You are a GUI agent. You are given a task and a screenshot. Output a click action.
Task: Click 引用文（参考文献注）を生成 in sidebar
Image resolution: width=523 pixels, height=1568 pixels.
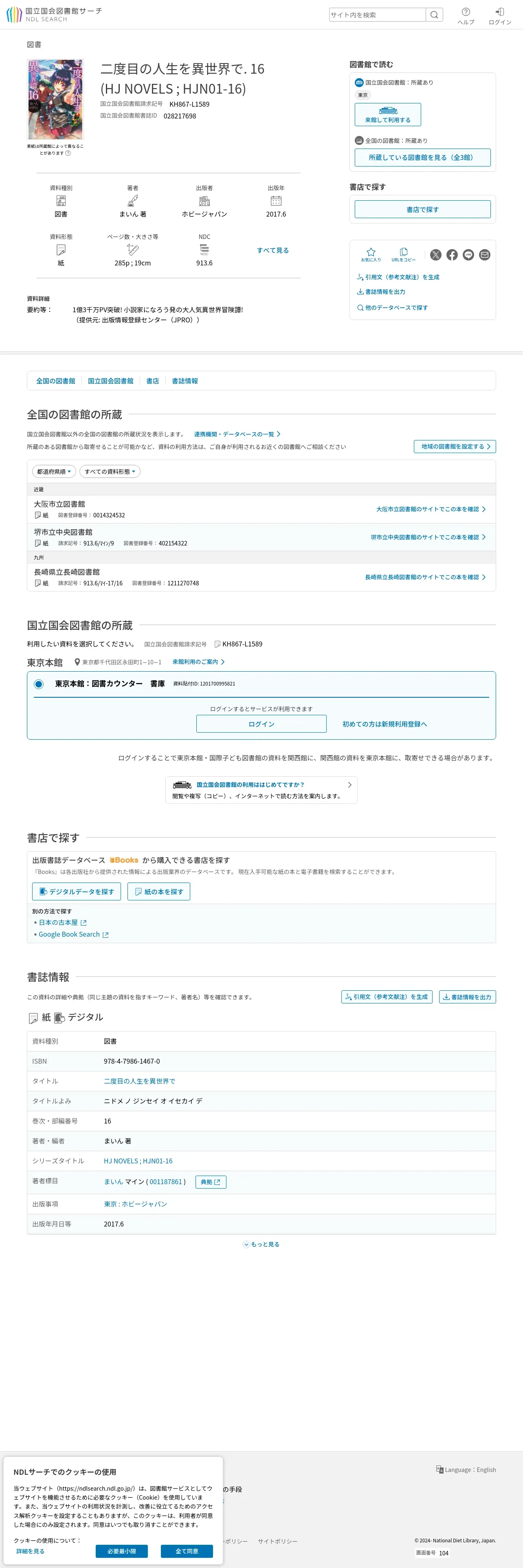click(398, 278)
